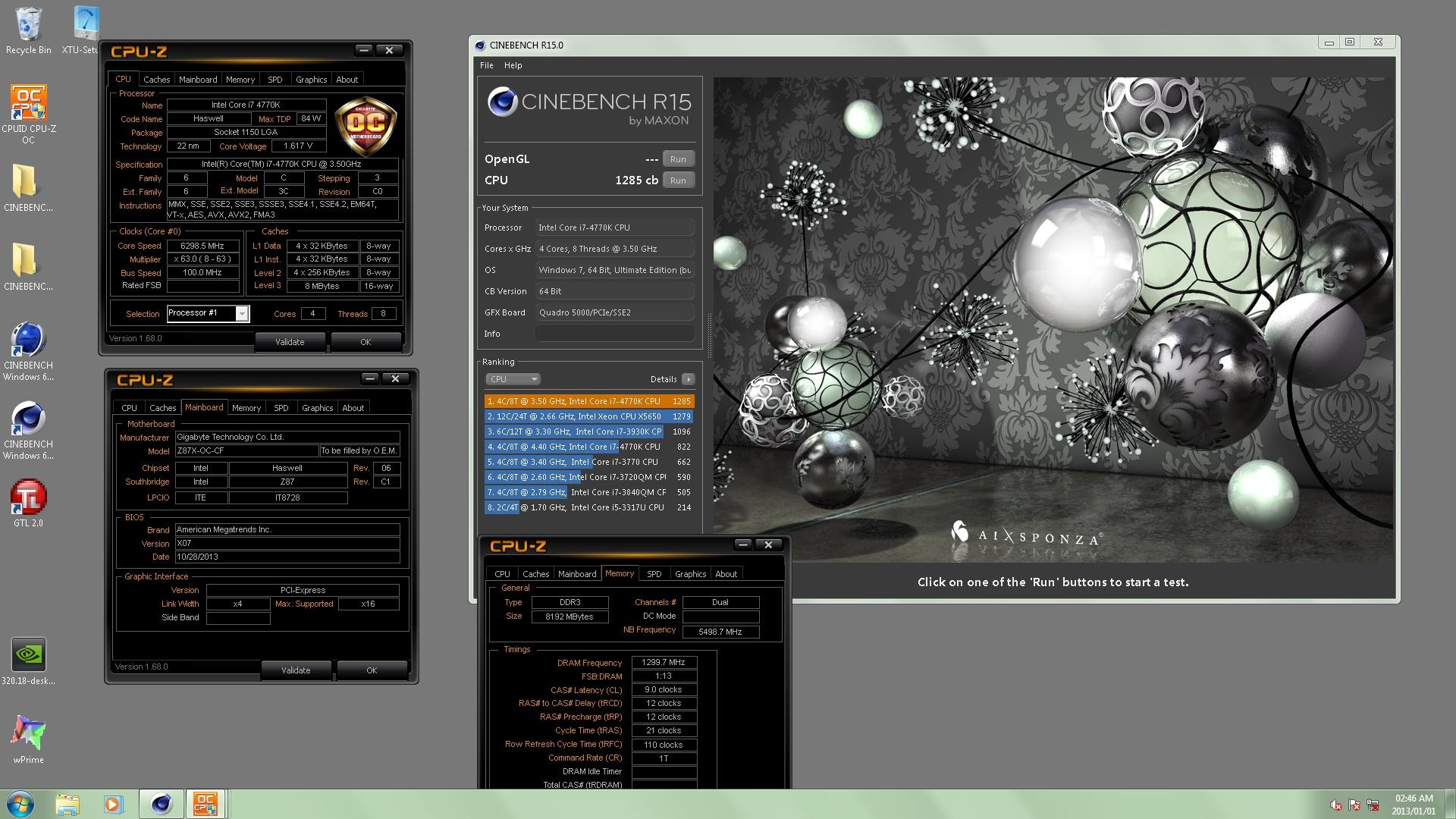This screenshot has width=1456, height=819.
Task: Select i7-3840QM ranking row
Action: [588, 492]
